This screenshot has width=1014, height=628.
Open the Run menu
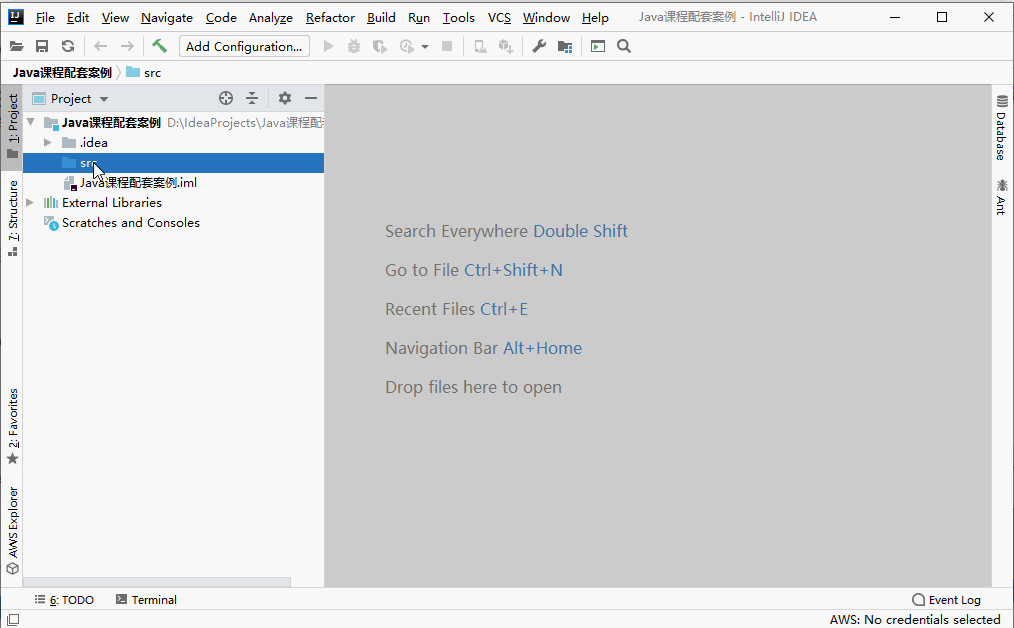point(419,17)
